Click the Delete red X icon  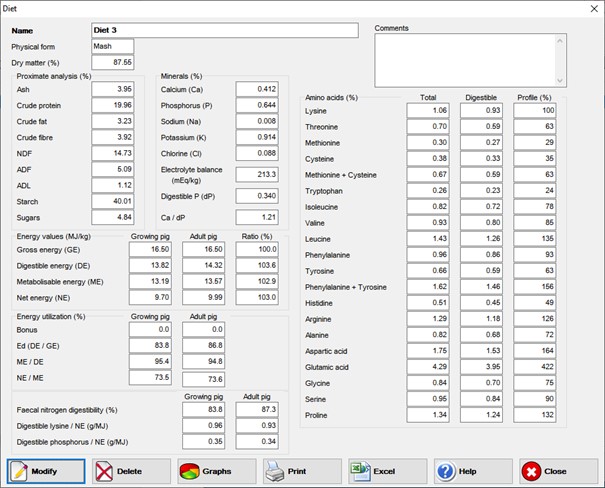tap(104, 471)
